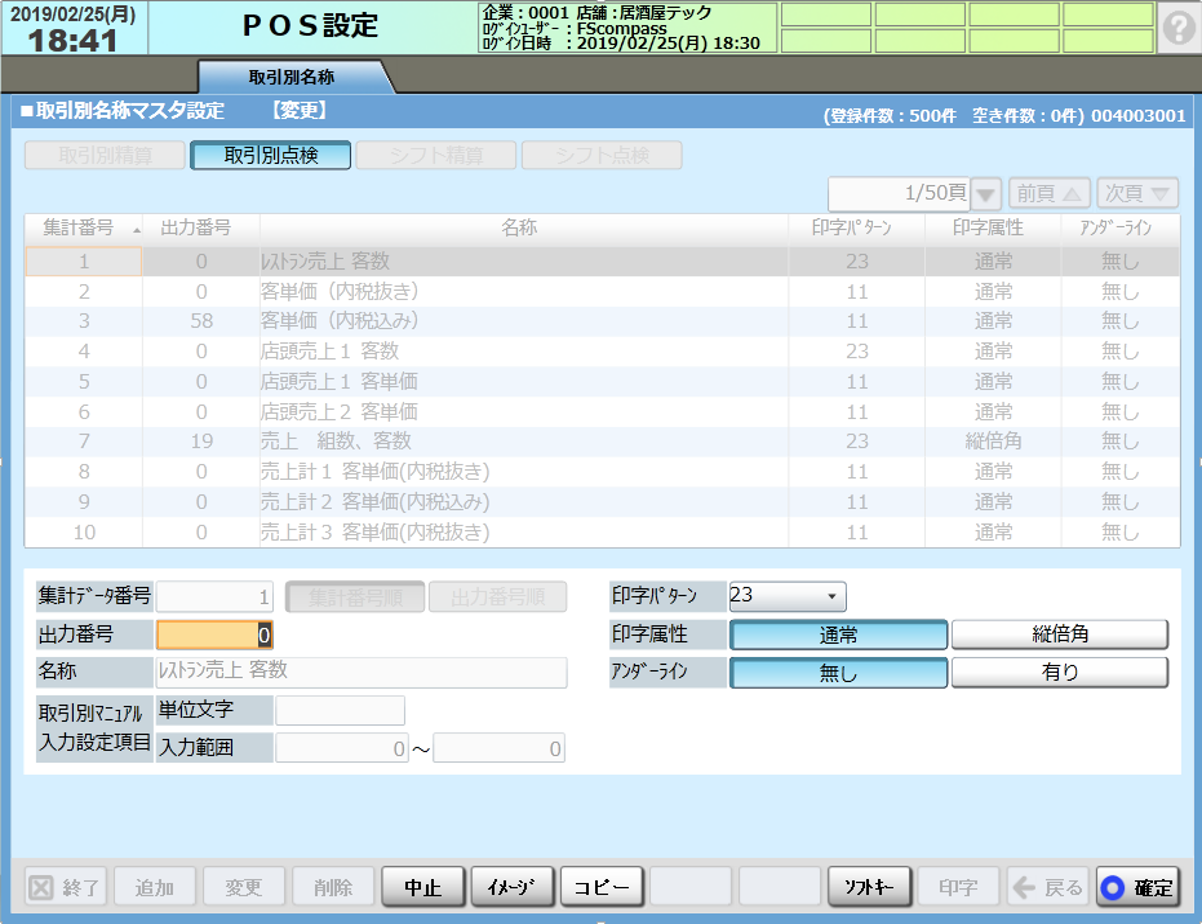The image size is (1202, 924).
Task: Click 縦倍角 cell in row 7
Action: coord(993,442)
